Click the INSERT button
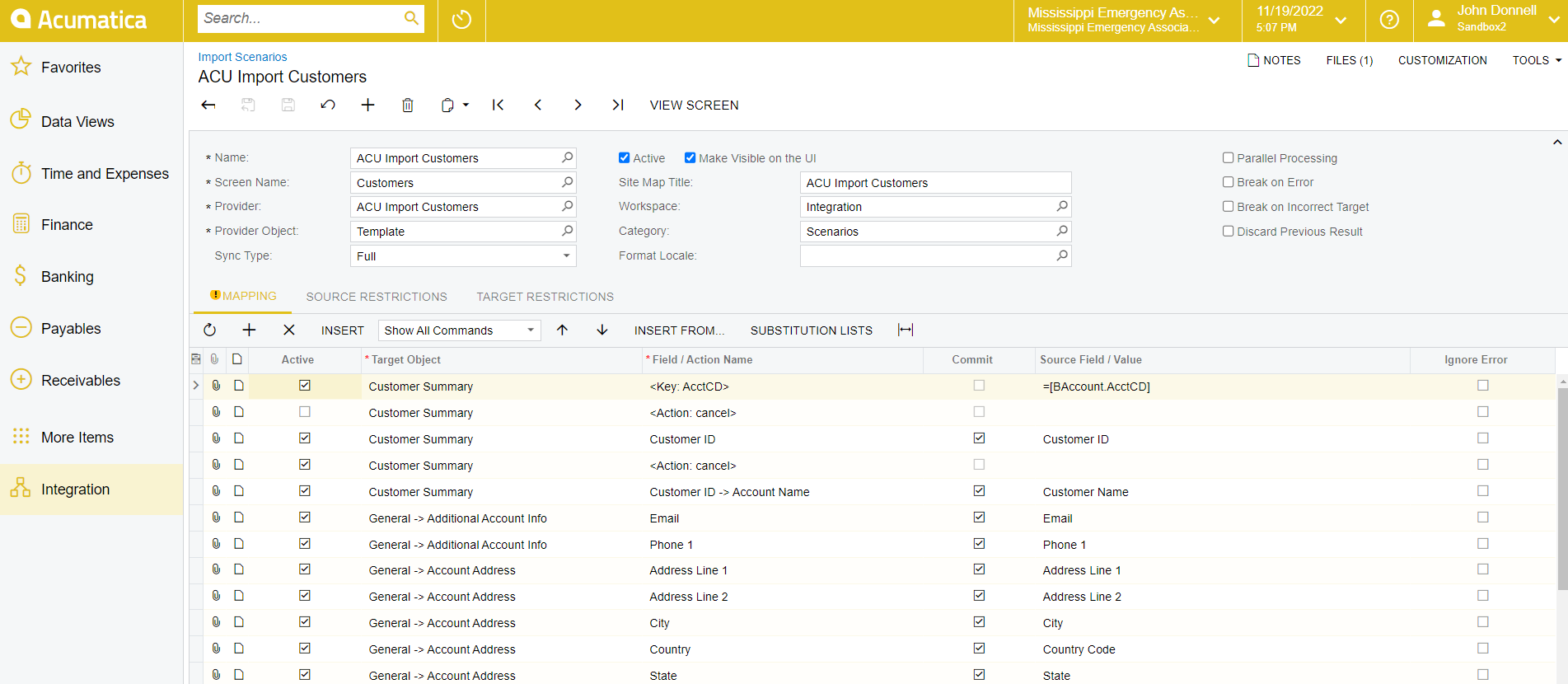1568x684 pixels. point(343,330)
